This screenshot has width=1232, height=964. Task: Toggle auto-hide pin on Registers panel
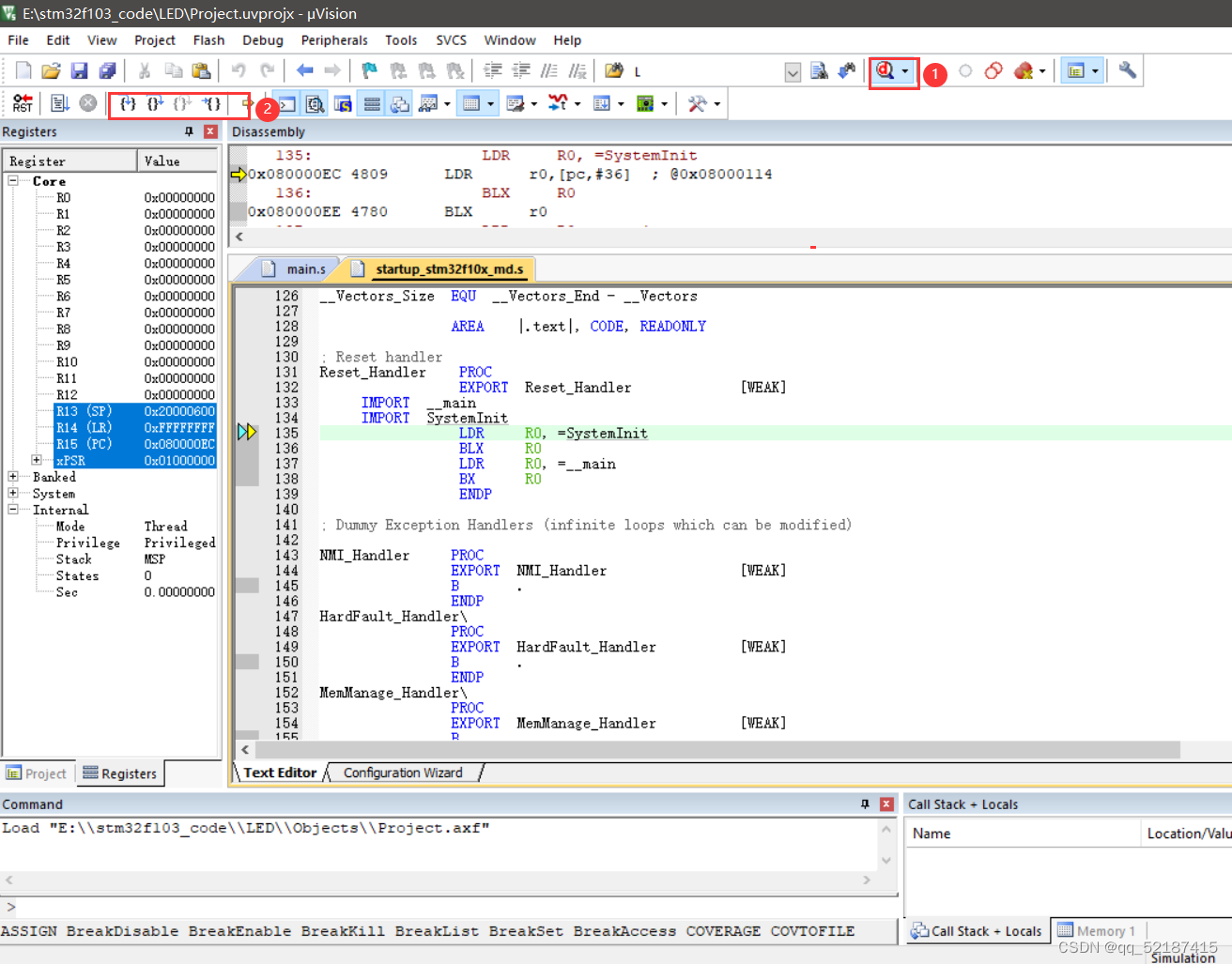coord(189,131)
